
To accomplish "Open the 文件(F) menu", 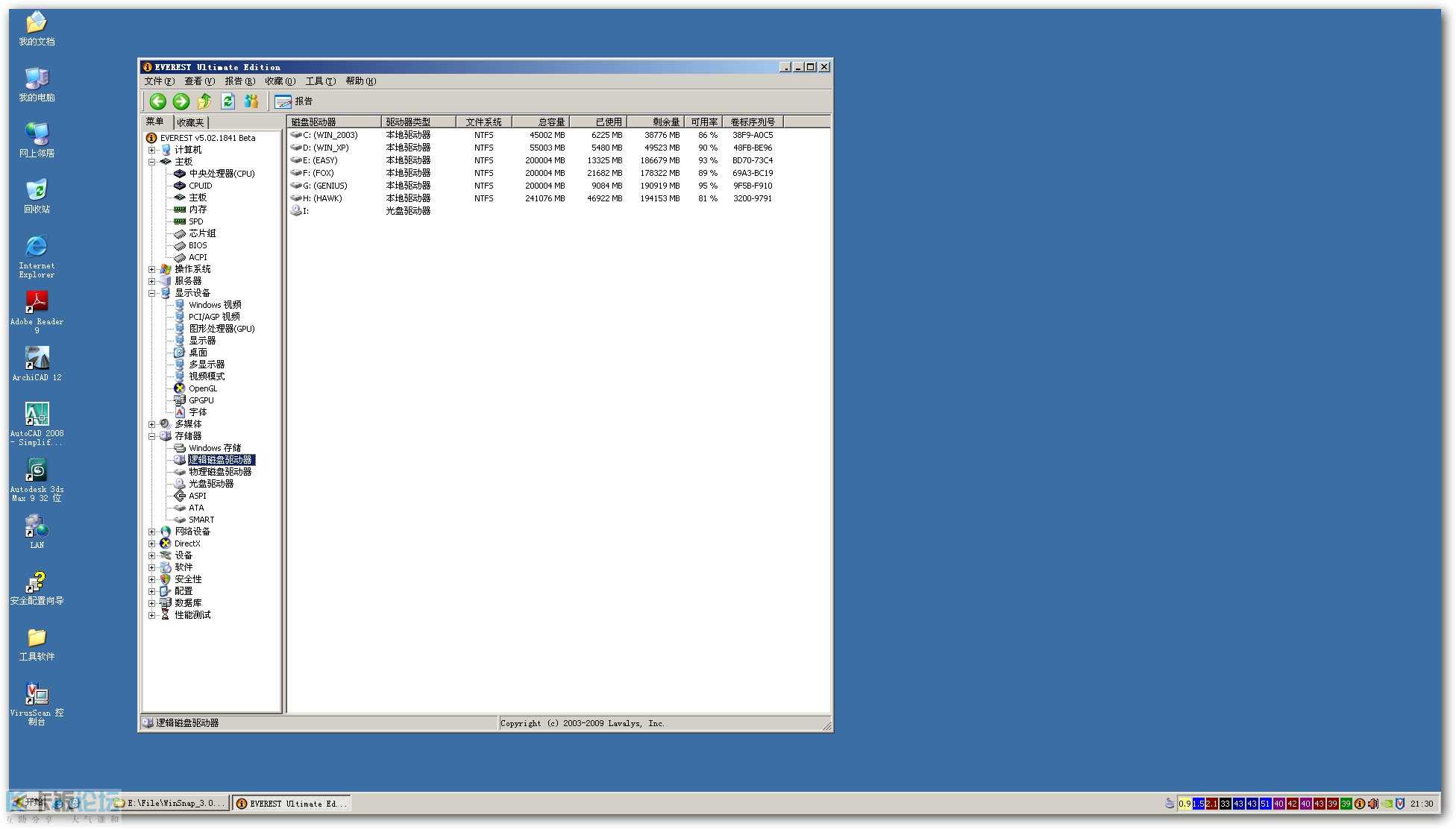I will [159, 81].
